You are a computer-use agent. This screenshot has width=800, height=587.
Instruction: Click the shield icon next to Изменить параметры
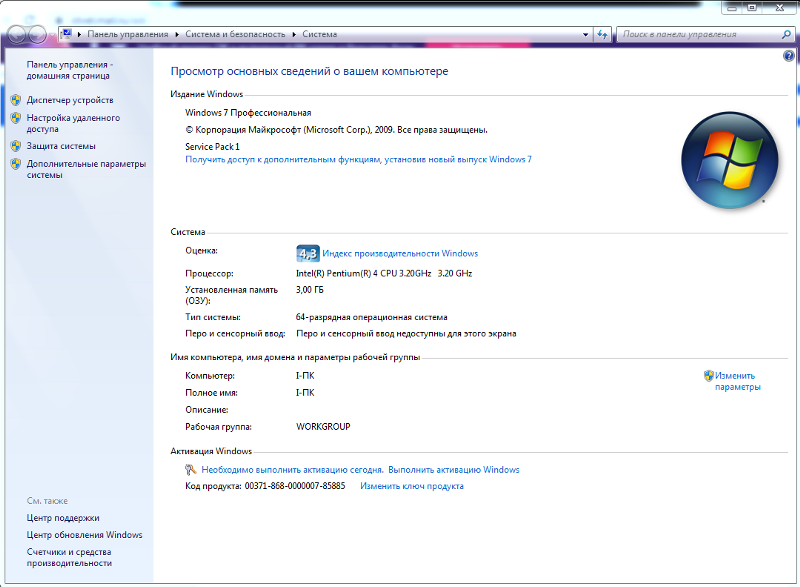tap(708, 376)
